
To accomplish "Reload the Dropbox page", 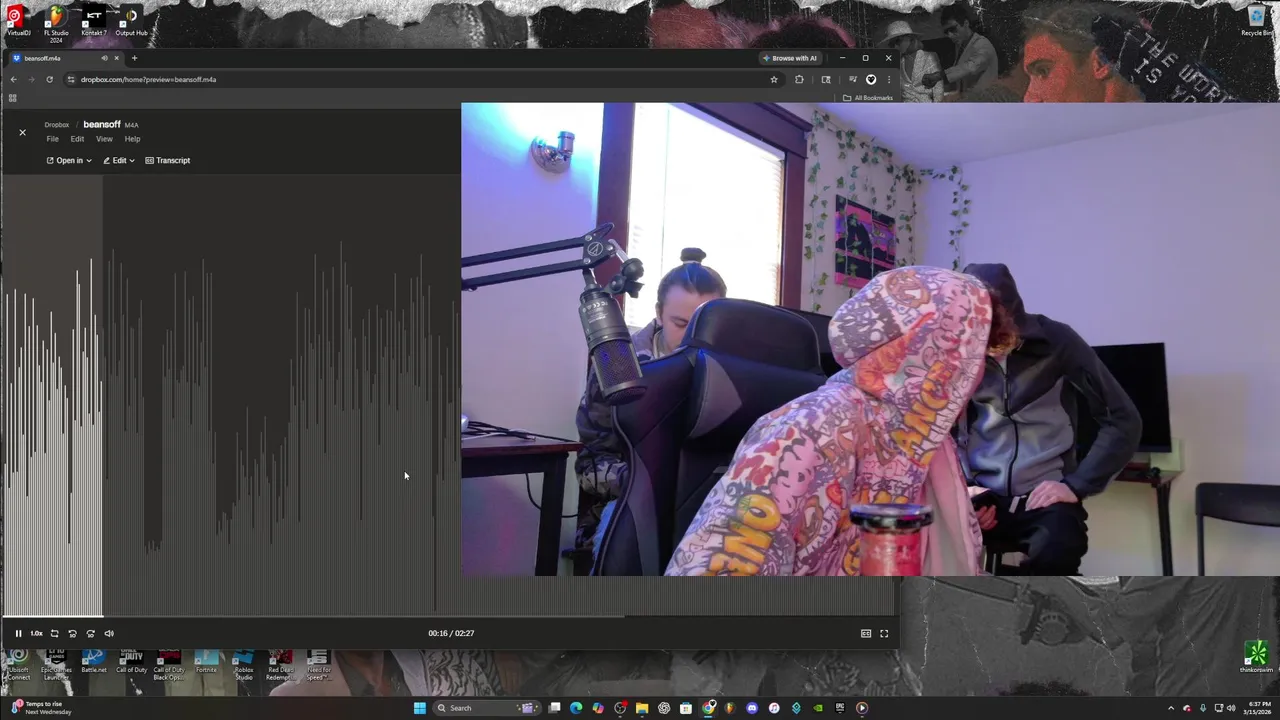I will coord(49,79).
